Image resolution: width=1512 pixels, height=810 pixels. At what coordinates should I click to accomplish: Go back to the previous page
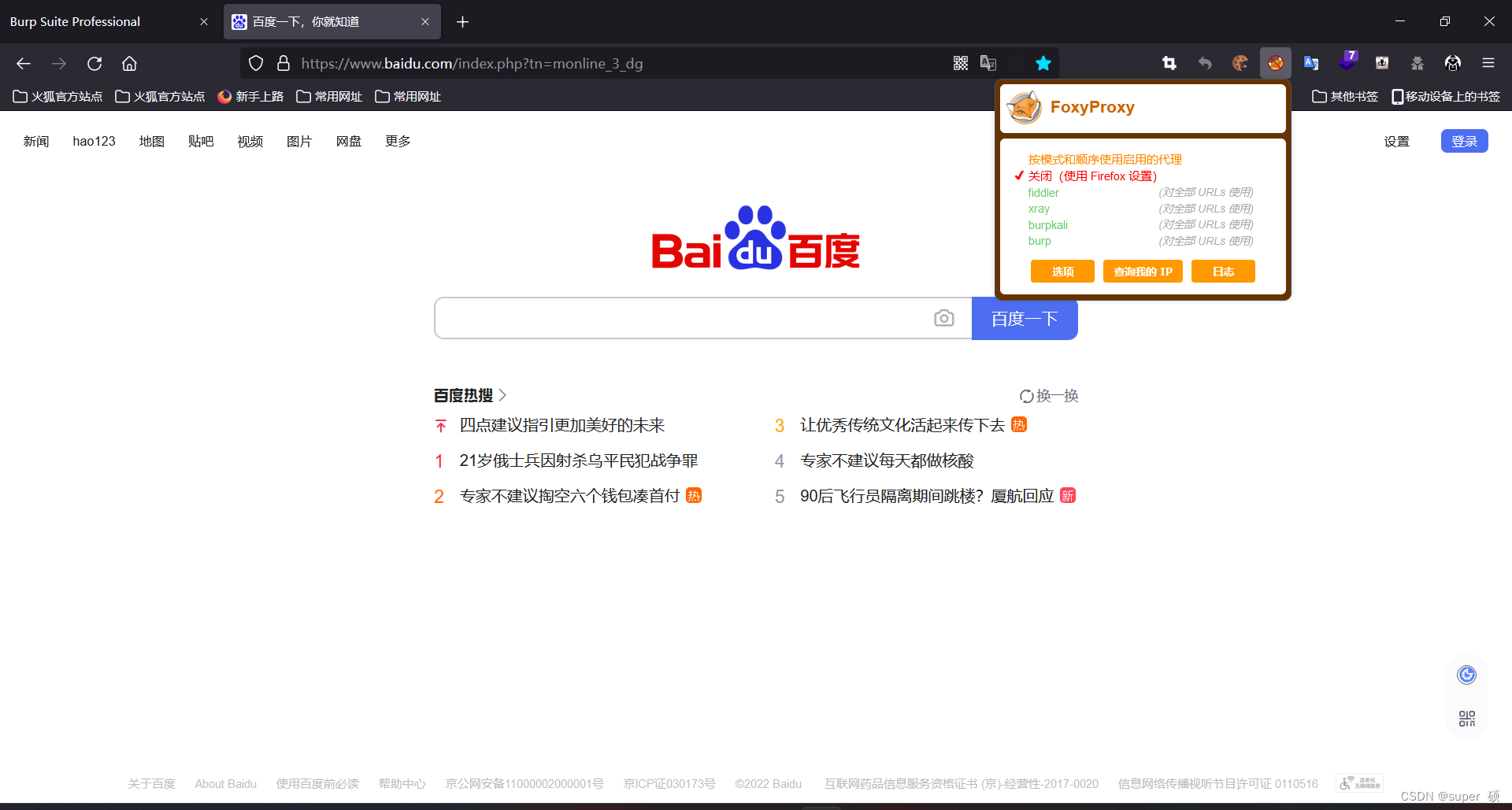click(x=24, y=64)
